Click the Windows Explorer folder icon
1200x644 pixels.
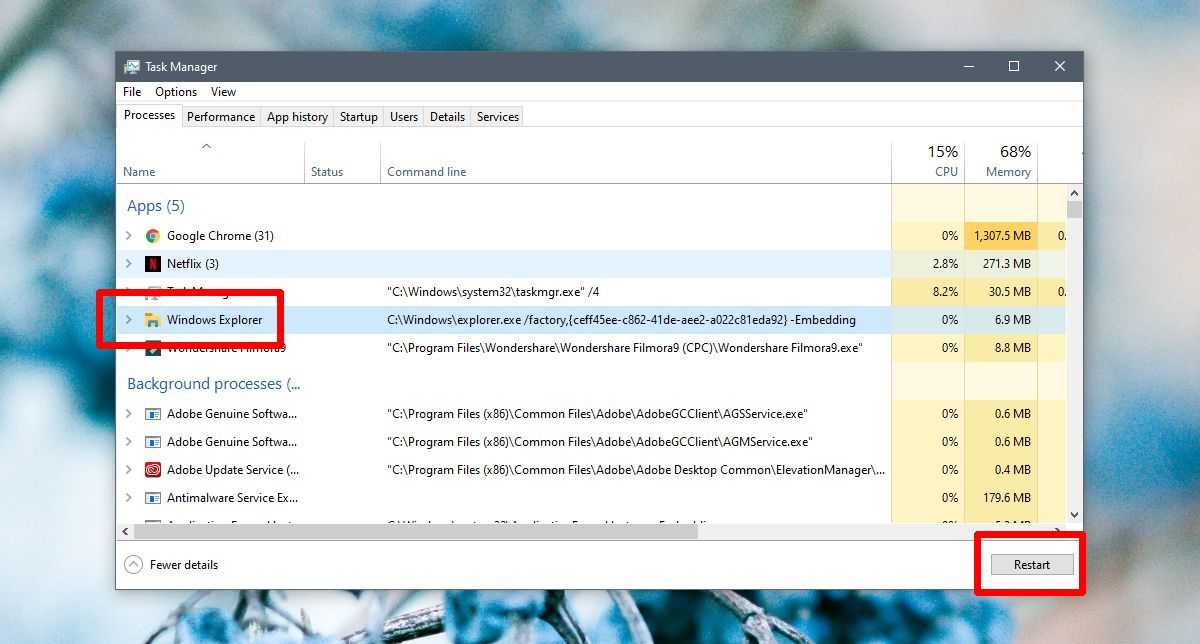click(153, 320)
